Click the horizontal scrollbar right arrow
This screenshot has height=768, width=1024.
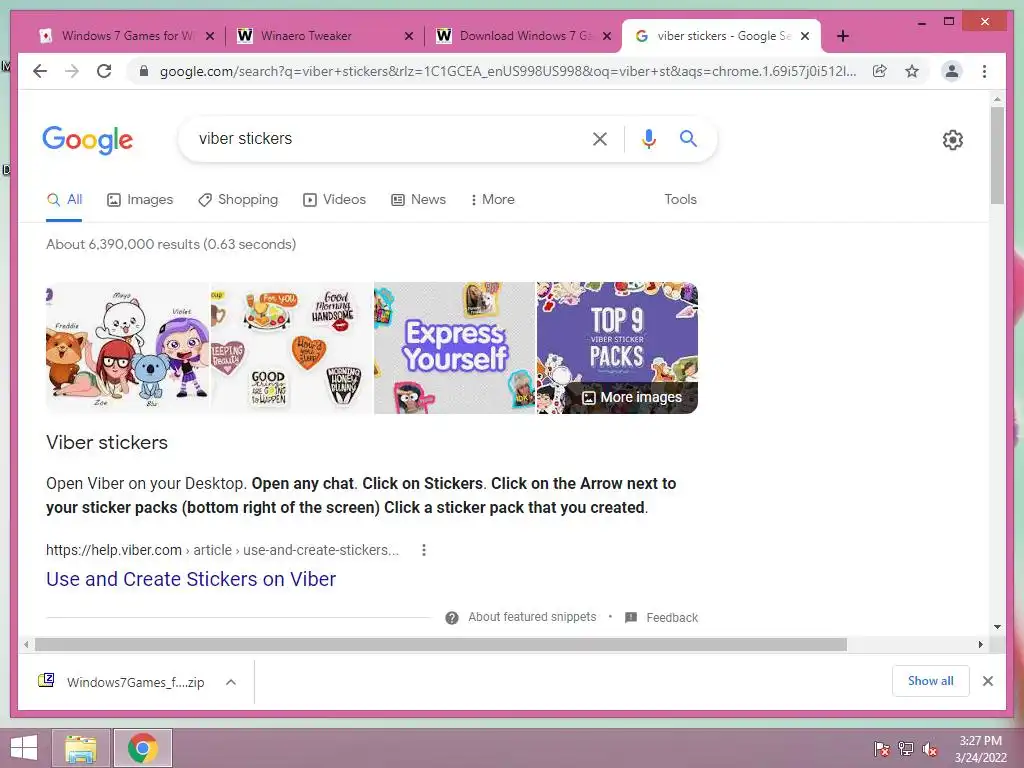pyautogui.click(x=980, y=645)
